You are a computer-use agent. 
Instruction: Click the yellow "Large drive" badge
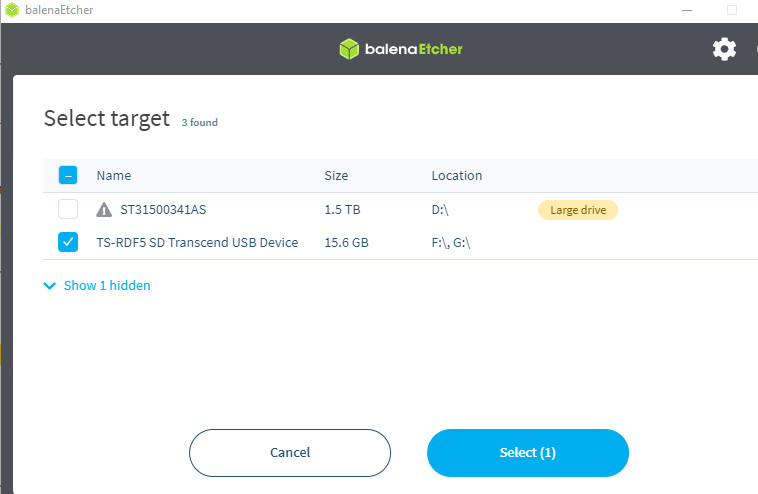(578, 210)
